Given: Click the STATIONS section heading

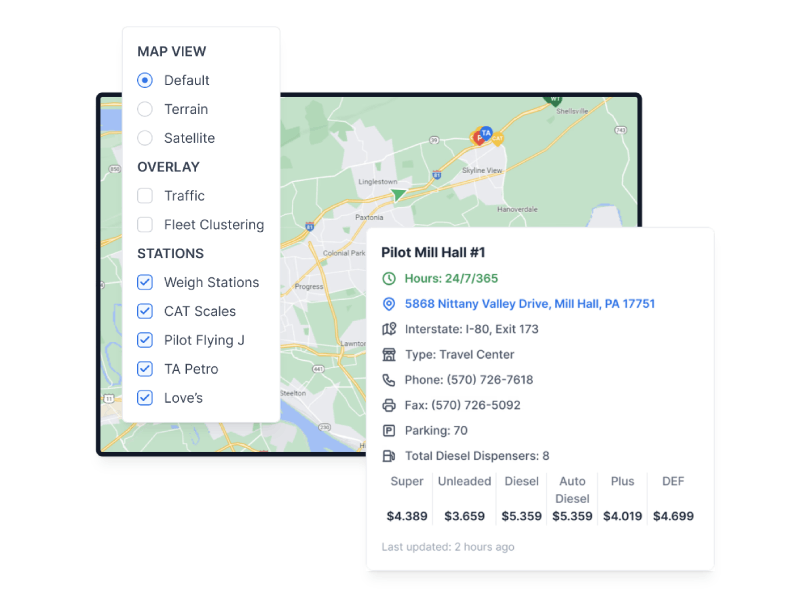Looking at the screenshot, I should [170, 254].
